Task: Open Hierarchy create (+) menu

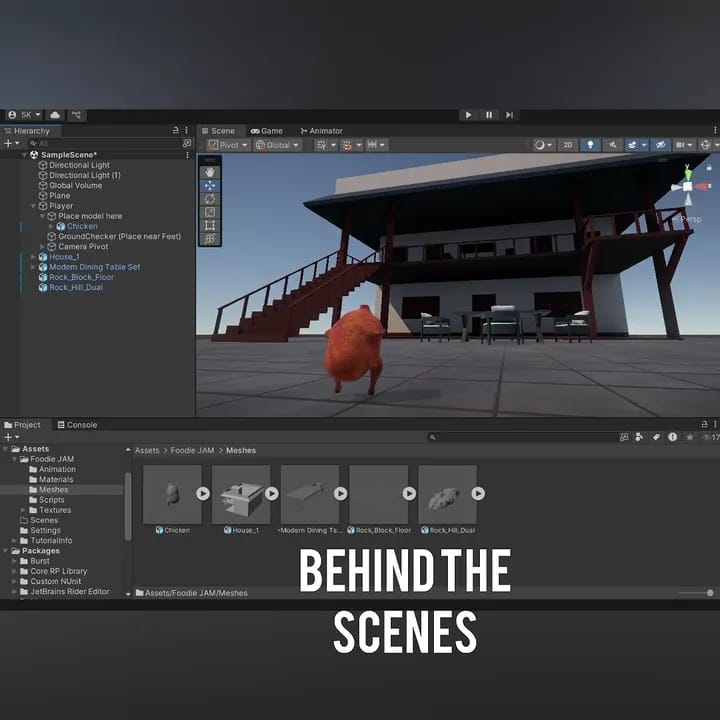Action: [11, 144]
